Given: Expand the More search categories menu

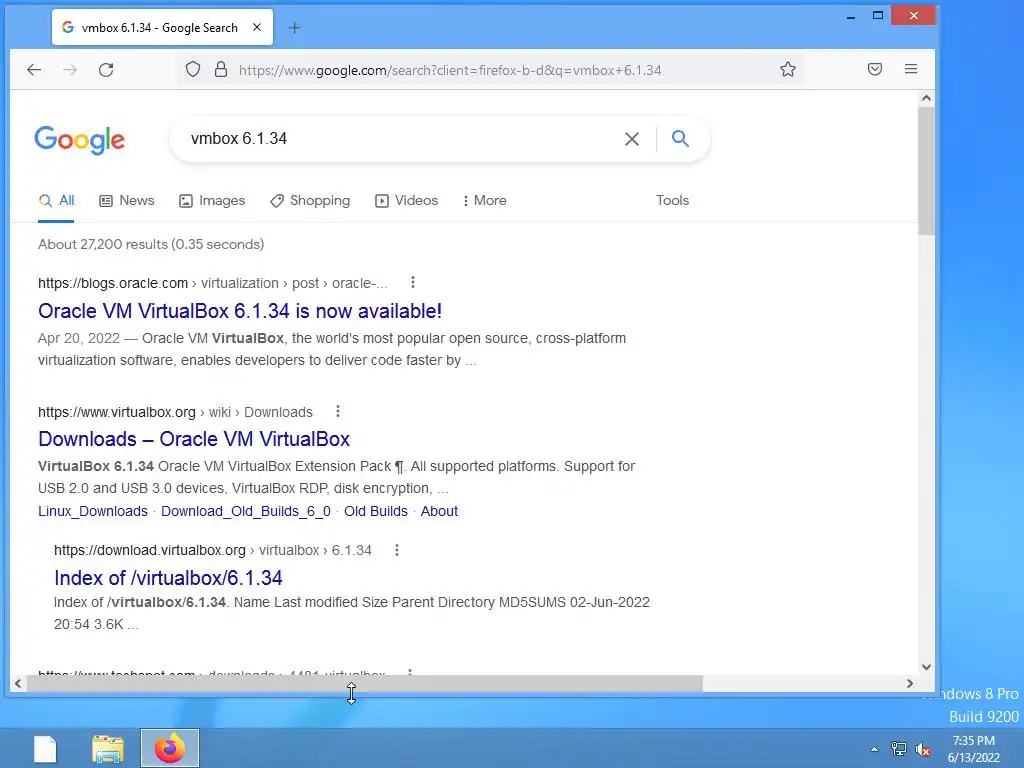Looking at the screenshot, I should point(485,200).
